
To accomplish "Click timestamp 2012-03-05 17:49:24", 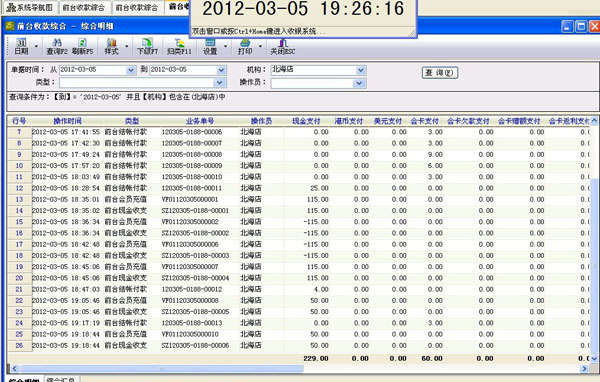I will 66,155.
